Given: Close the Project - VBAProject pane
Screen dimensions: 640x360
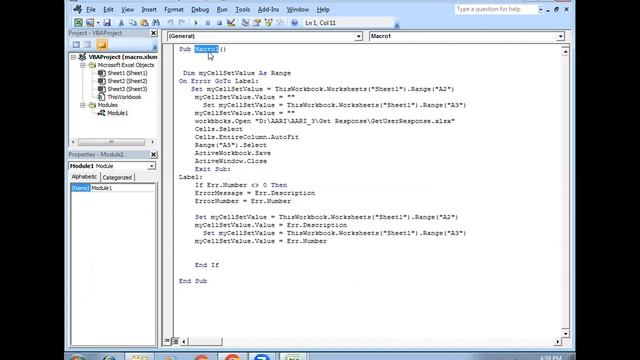Looking at the screenshot, I should [153, 33].
